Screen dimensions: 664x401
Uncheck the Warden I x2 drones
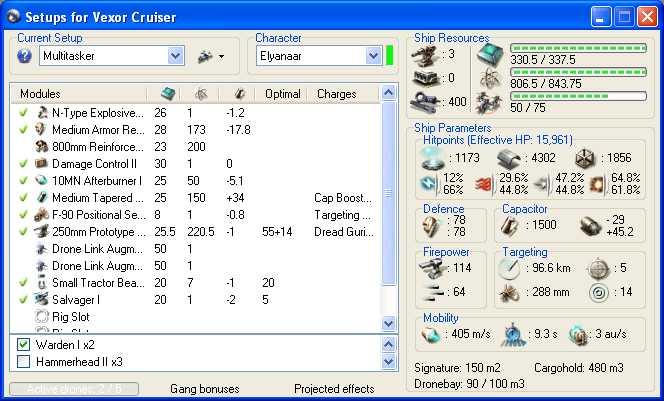click(x=23, y=345)
